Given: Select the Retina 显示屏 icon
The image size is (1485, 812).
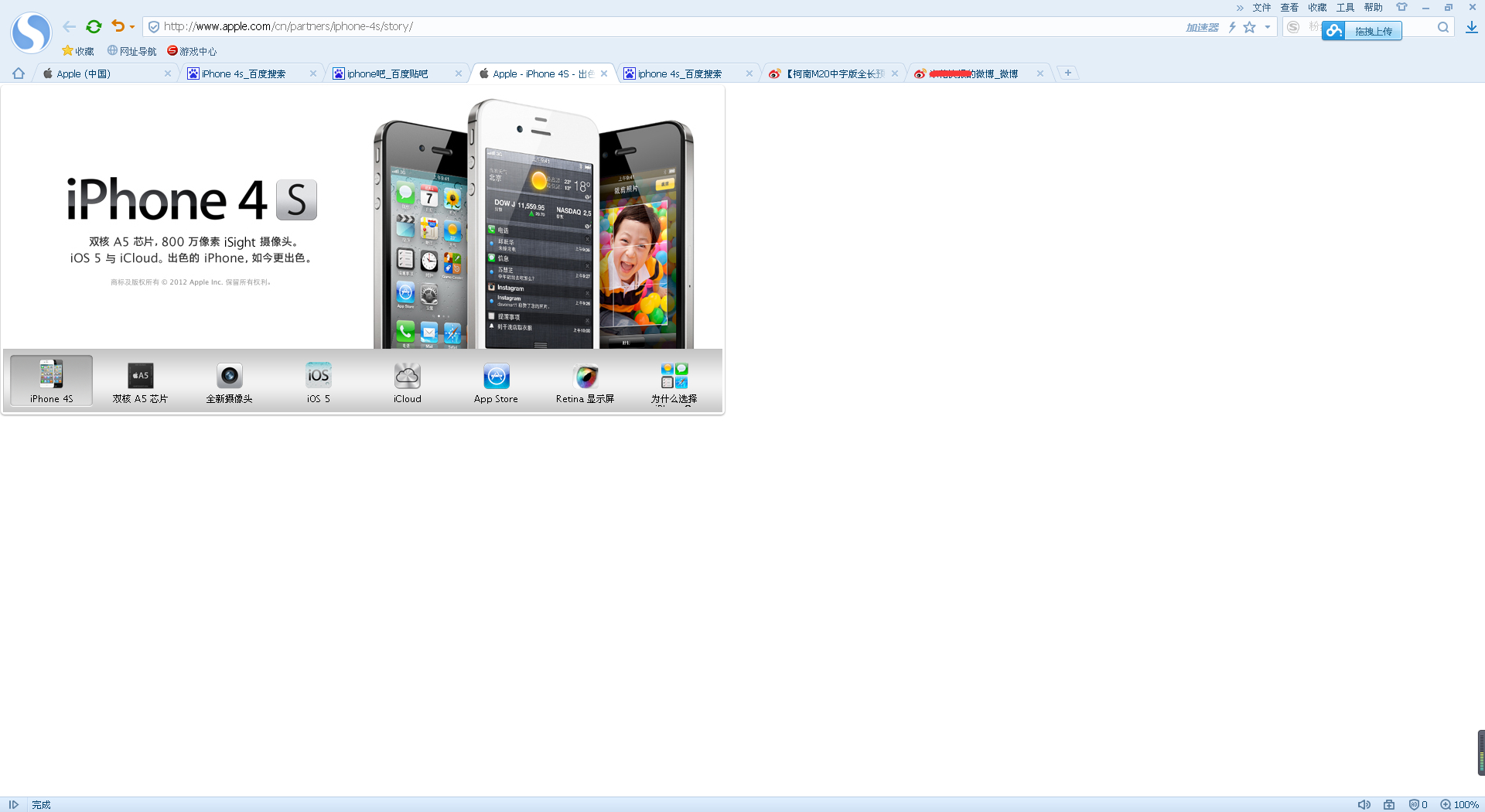Looking at the screenshot, I should coord(585,376).
